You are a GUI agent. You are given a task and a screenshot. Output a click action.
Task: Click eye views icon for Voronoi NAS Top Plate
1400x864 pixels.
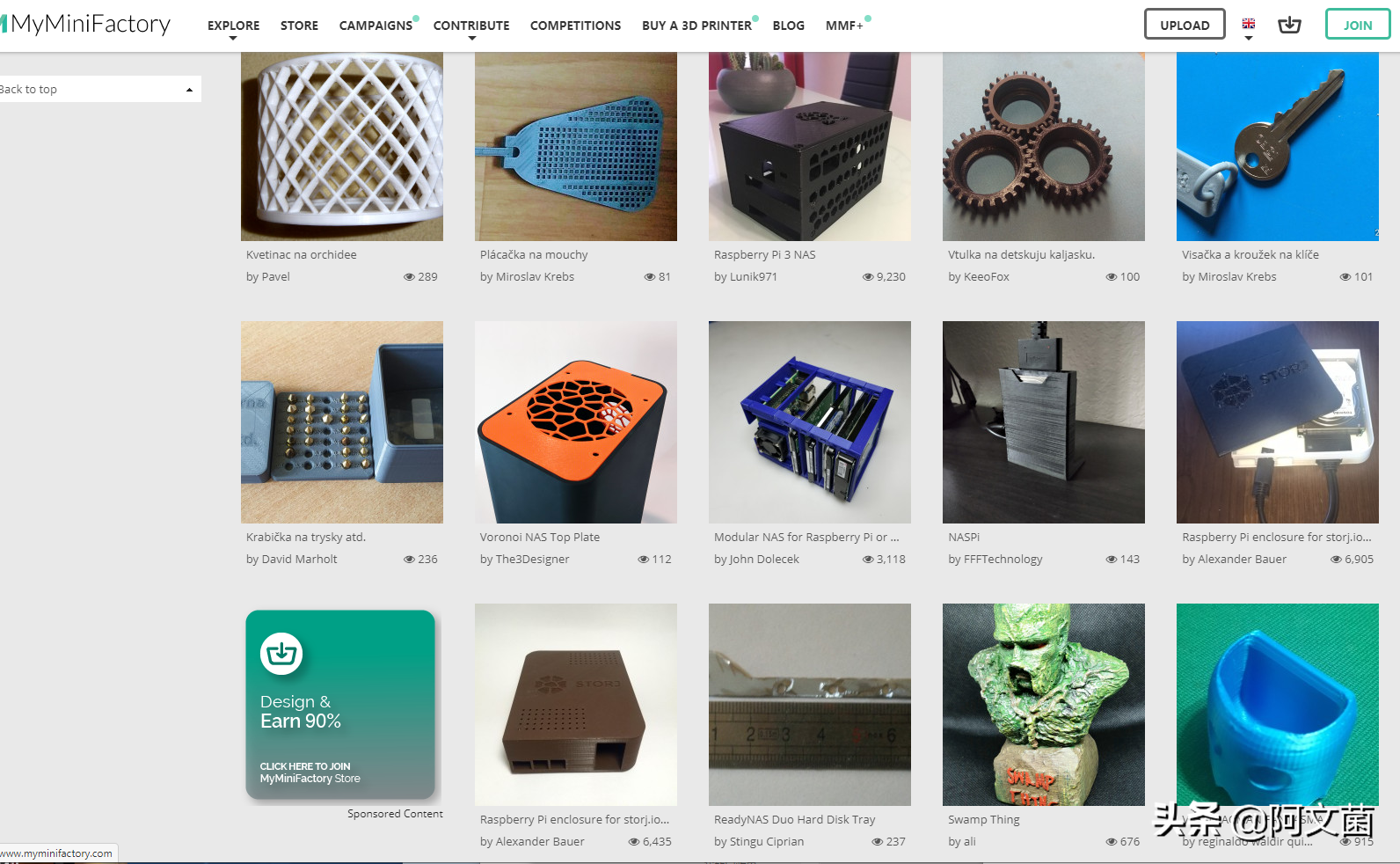click(x=643, y=560)
